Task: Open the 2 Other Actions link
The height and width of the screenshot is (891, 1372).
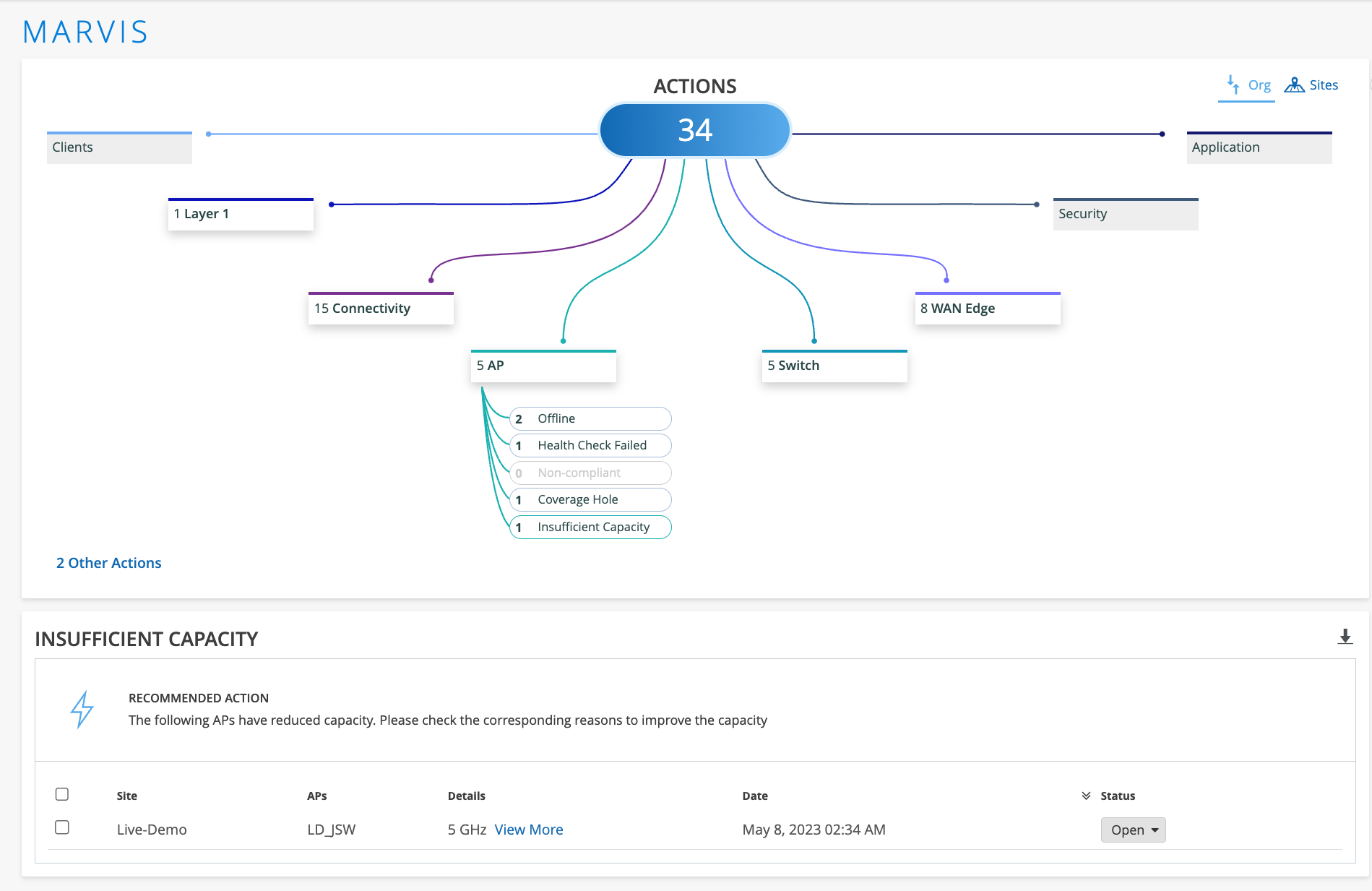Action: 109,563
